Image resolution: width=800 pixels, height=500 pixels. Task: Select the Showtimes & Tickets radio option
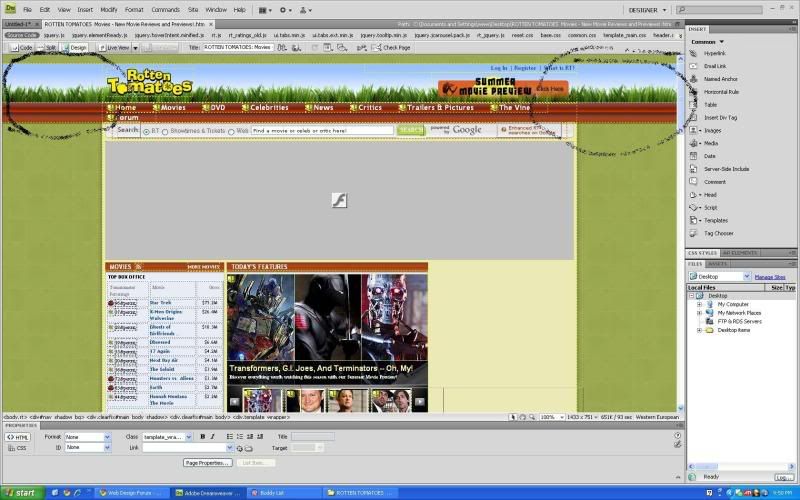165,131
